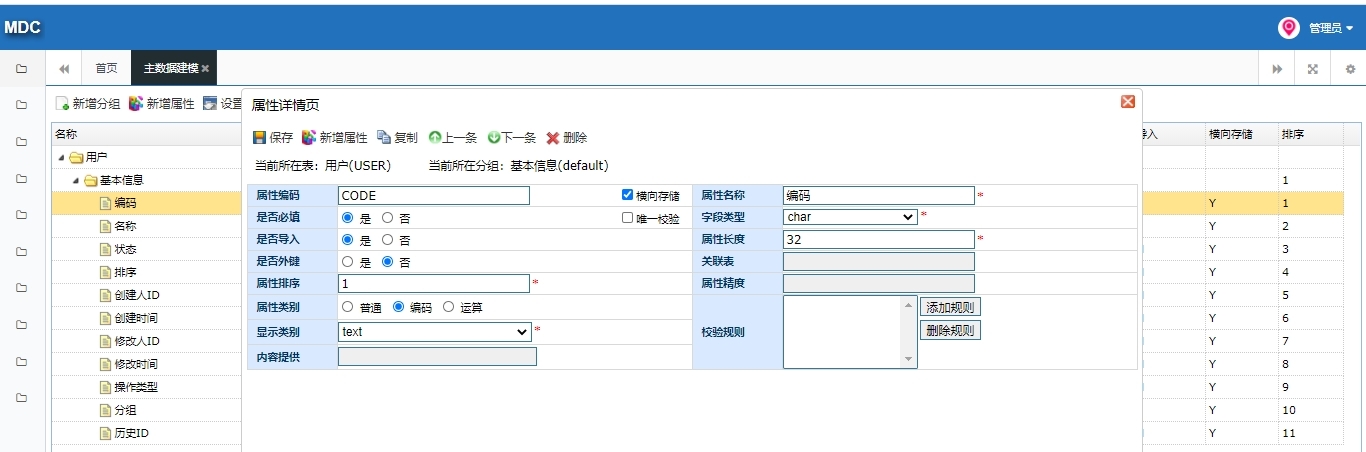Viewport: 1366px width, 452px height.
Task: Select 编码 row in the tree
Action: pos(125,203)
